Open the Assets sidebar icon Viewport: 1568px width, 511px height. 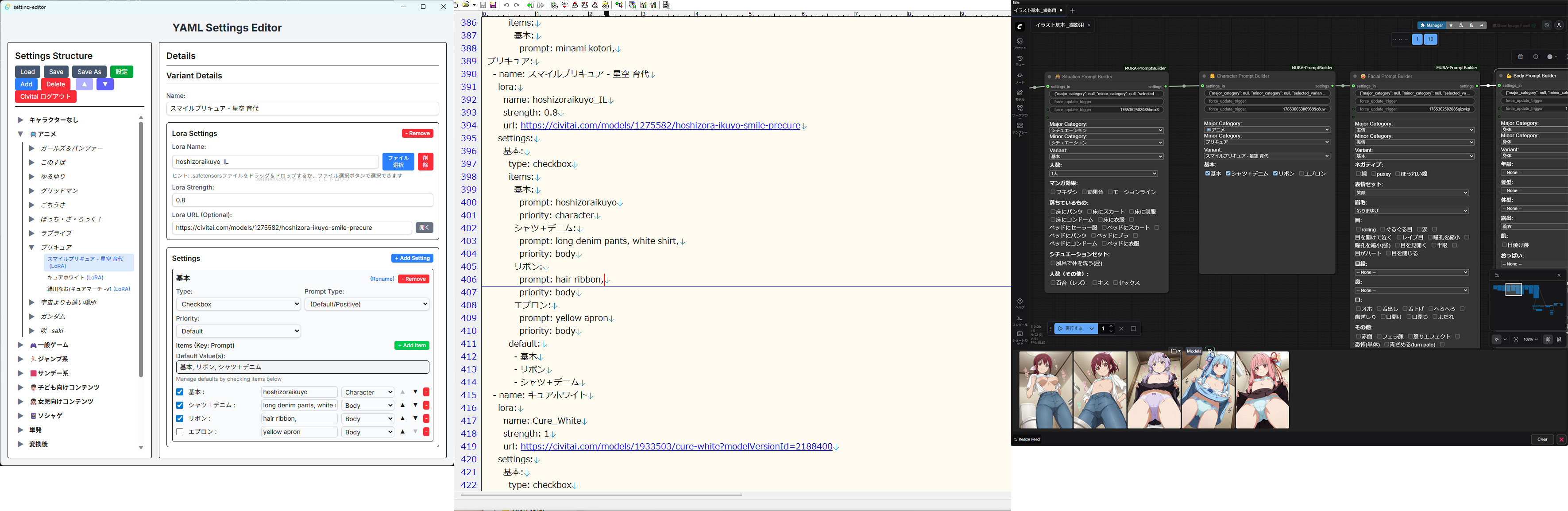pyautogui.click(x=1020, y=42)
